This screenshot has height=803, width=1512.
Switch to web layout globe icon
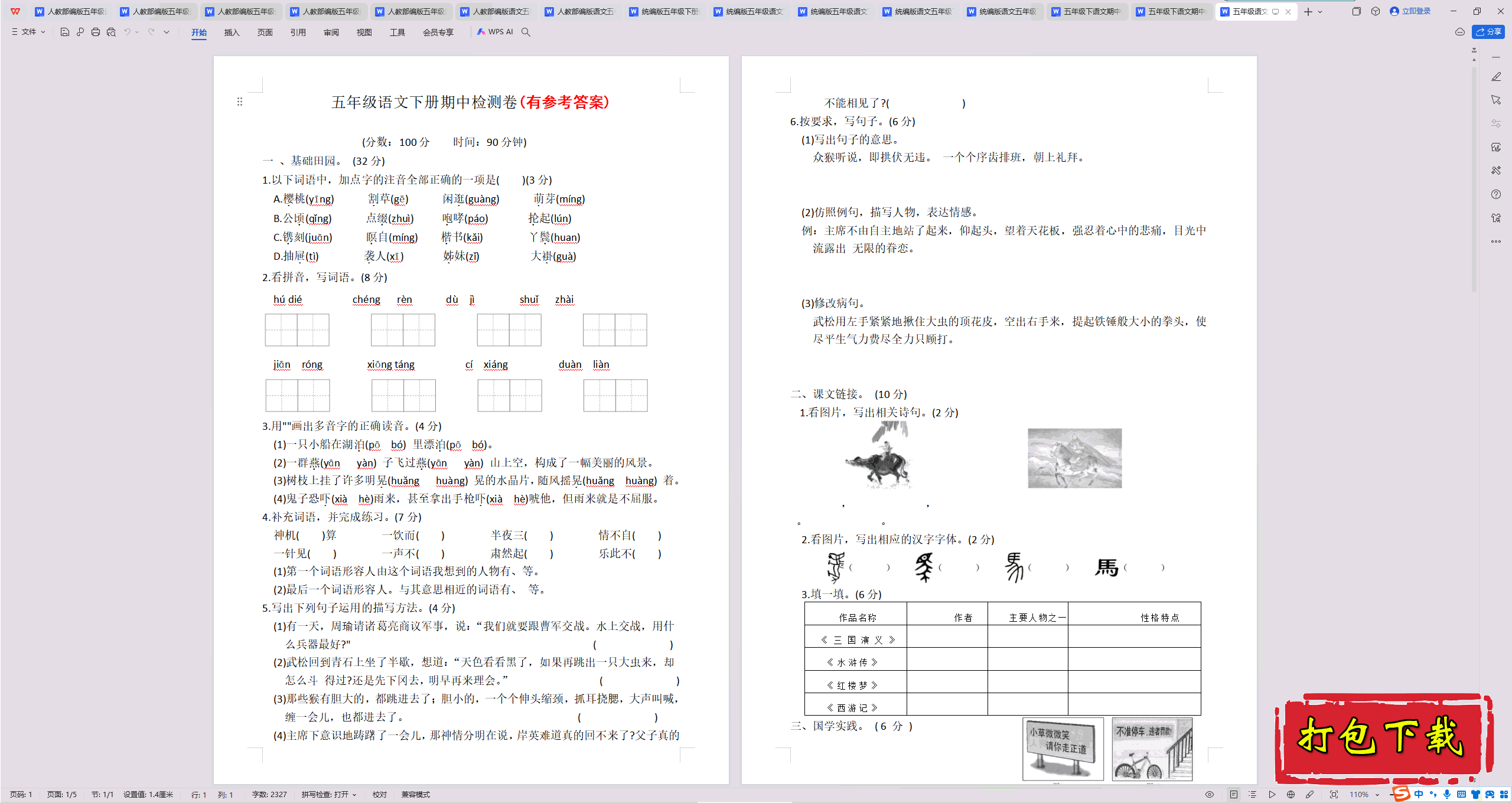(x=1291, y=795)
